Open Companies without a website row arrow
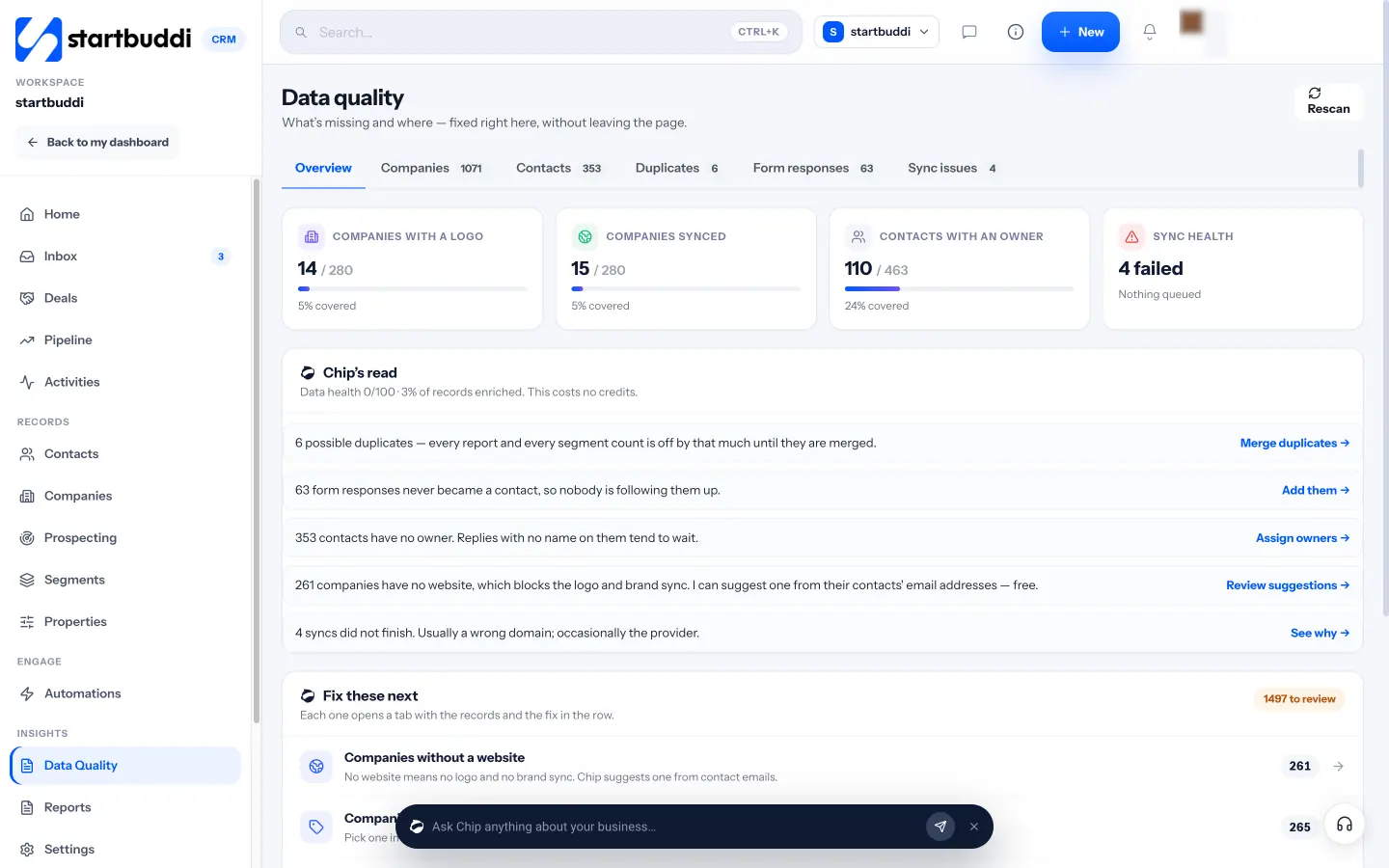The width and height of the screenshot is (1389, 868). [x=1338, y=767]
